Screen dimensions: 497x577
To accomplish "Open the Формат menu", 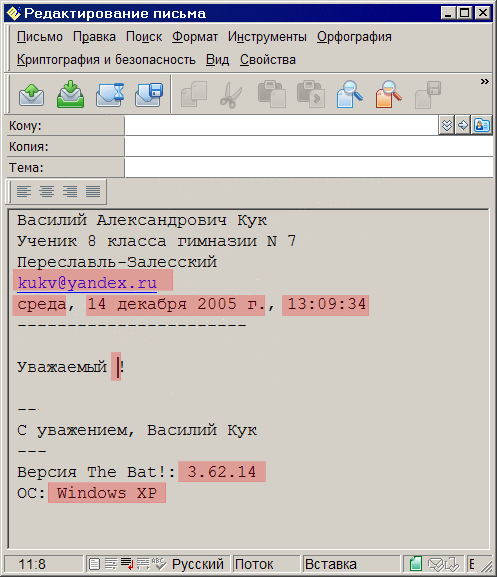I will tap(195, 37).
